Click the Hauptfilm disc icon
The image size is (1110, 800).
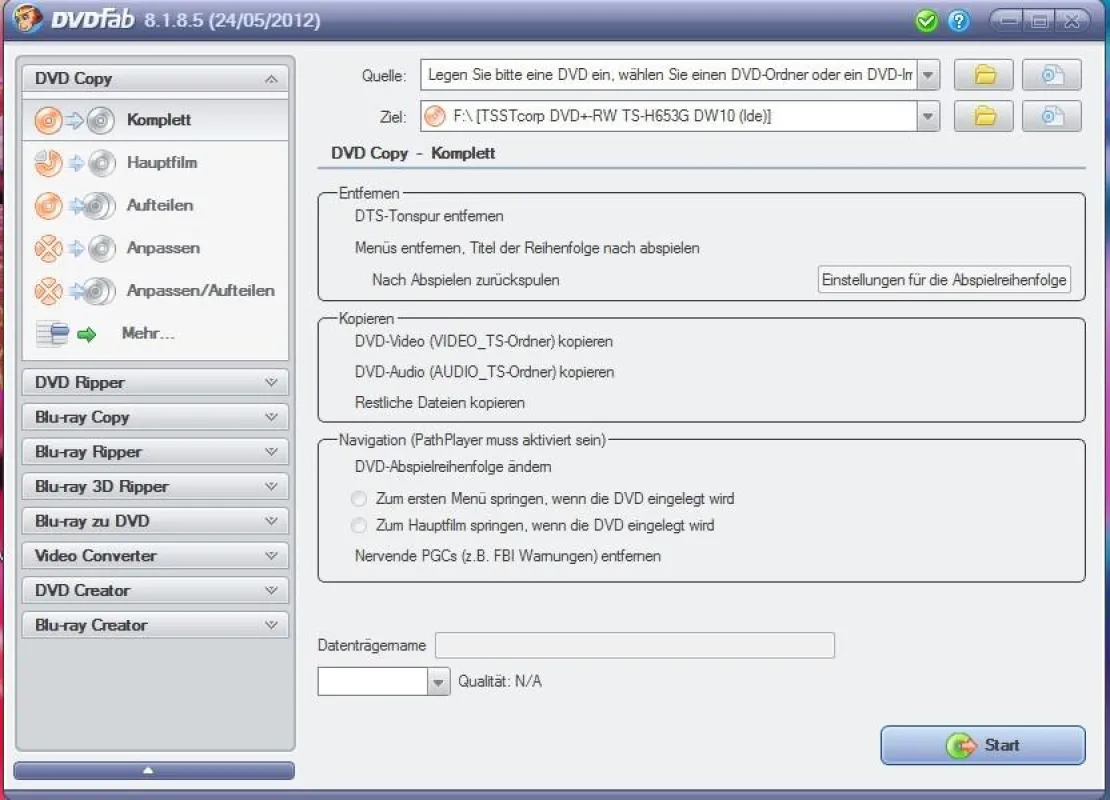pos(74,163)
